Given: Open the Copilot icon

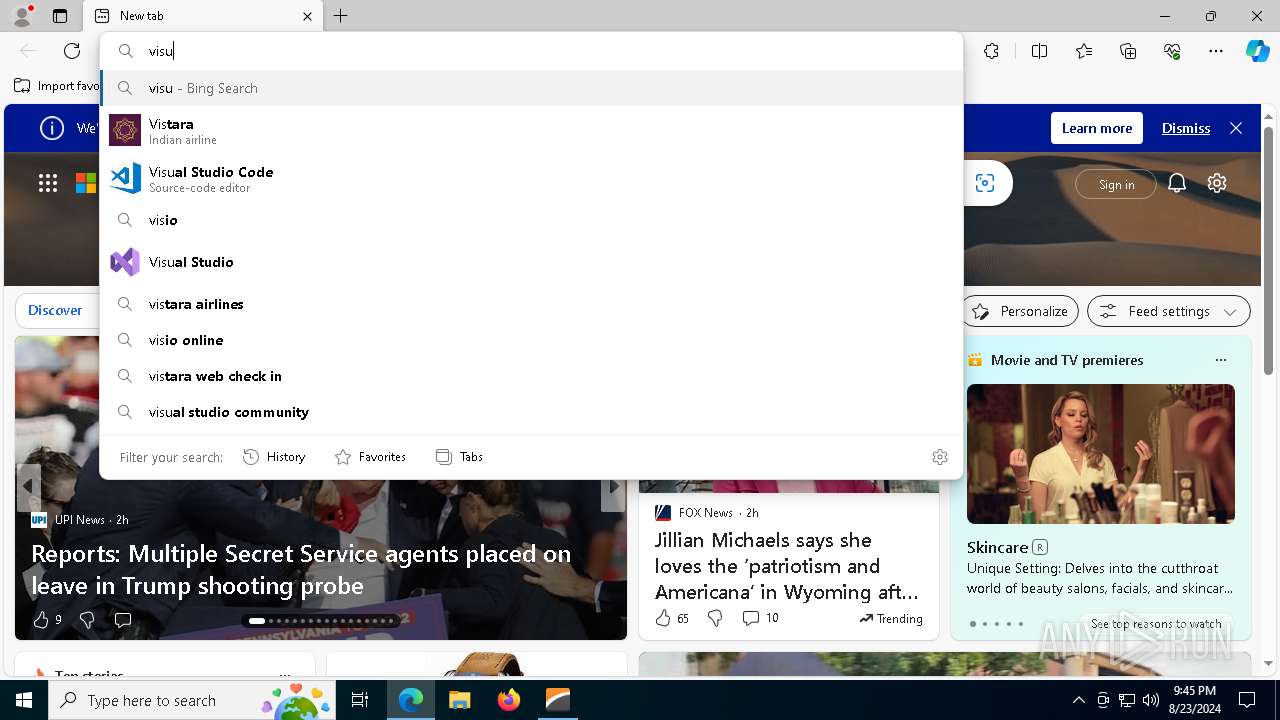Looking at the screenshot, I should (1257, 51).
